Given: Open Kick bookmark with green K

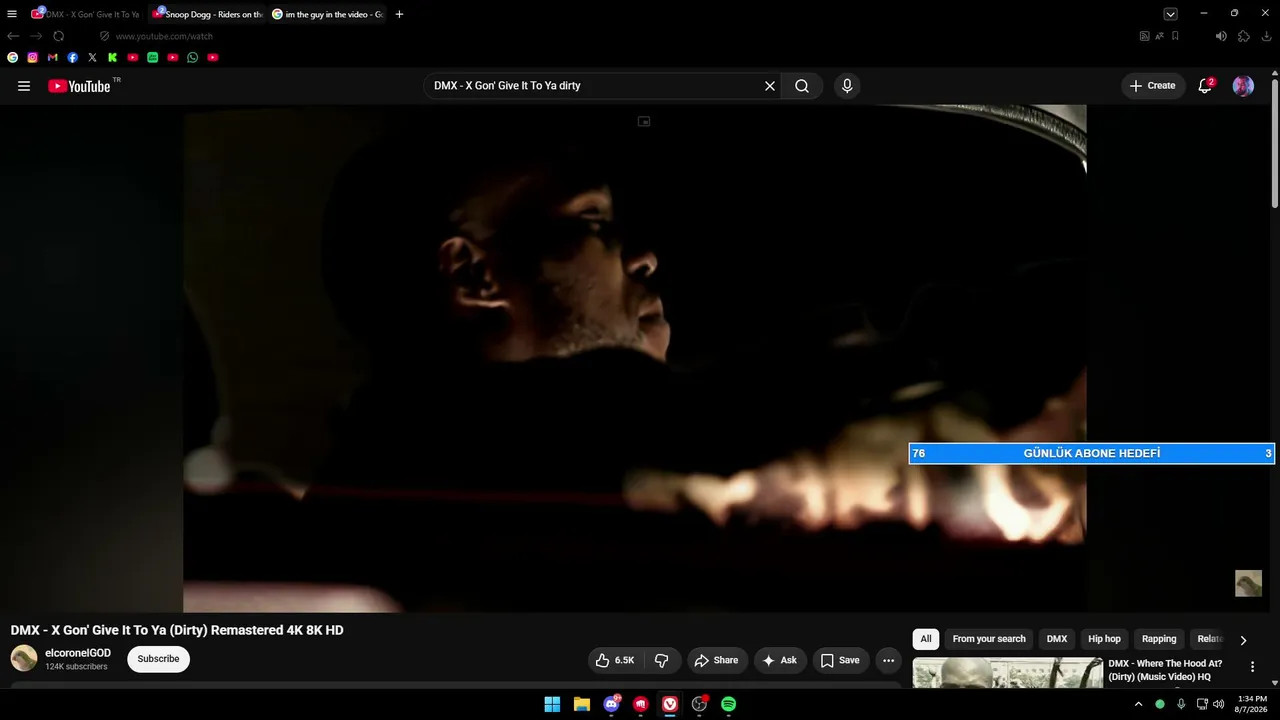Looking at the screenshot, I should (x=113, y=58).
